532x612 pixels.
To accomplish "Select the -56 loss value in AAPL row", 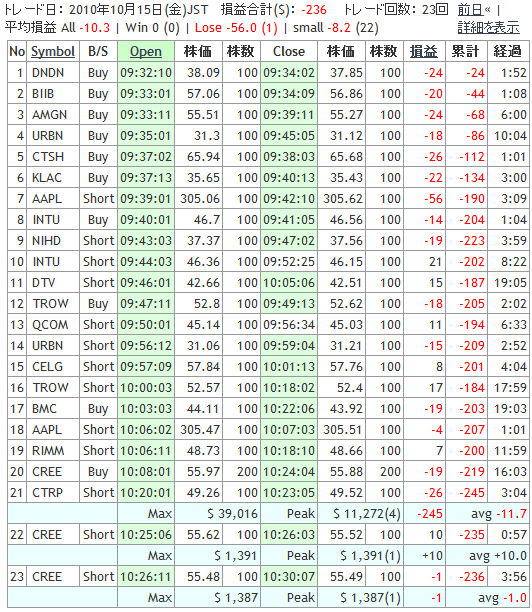I will (x=433, y=199).
